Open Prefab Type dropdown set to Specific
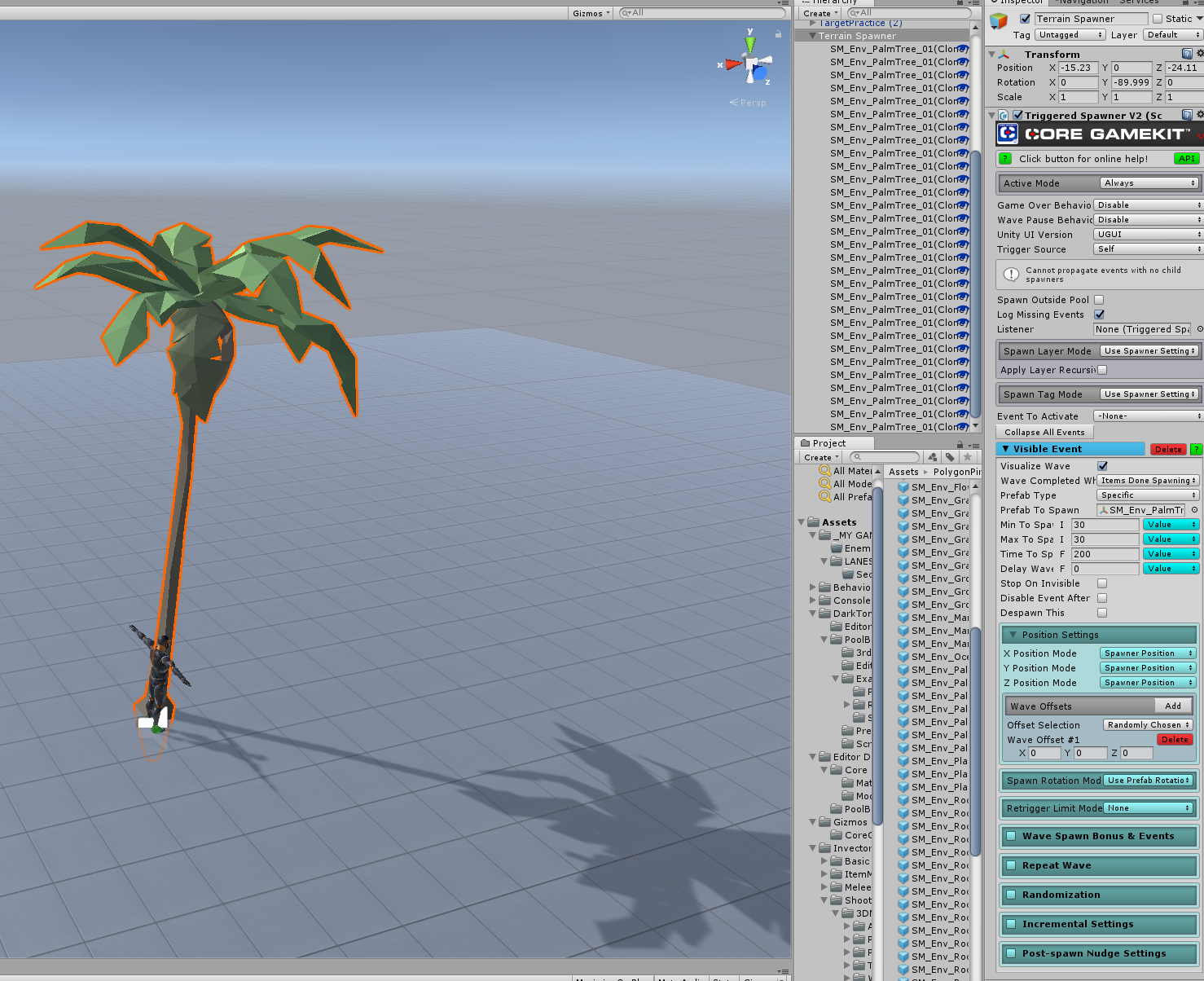1204x981 pixels. coord(1148,495)
